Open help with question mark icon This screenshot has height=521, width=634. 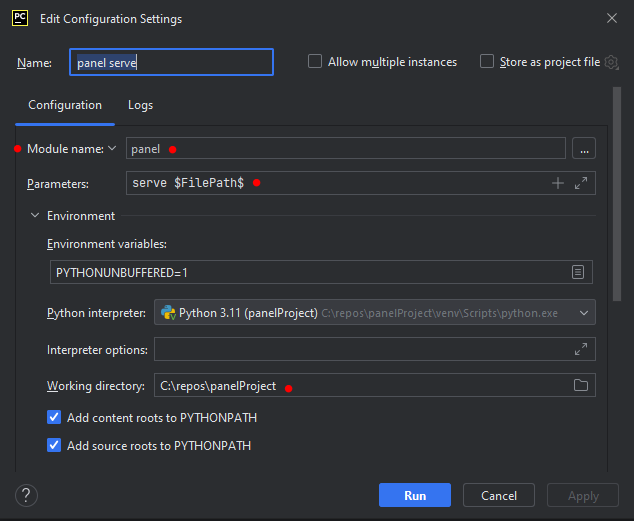26,495
